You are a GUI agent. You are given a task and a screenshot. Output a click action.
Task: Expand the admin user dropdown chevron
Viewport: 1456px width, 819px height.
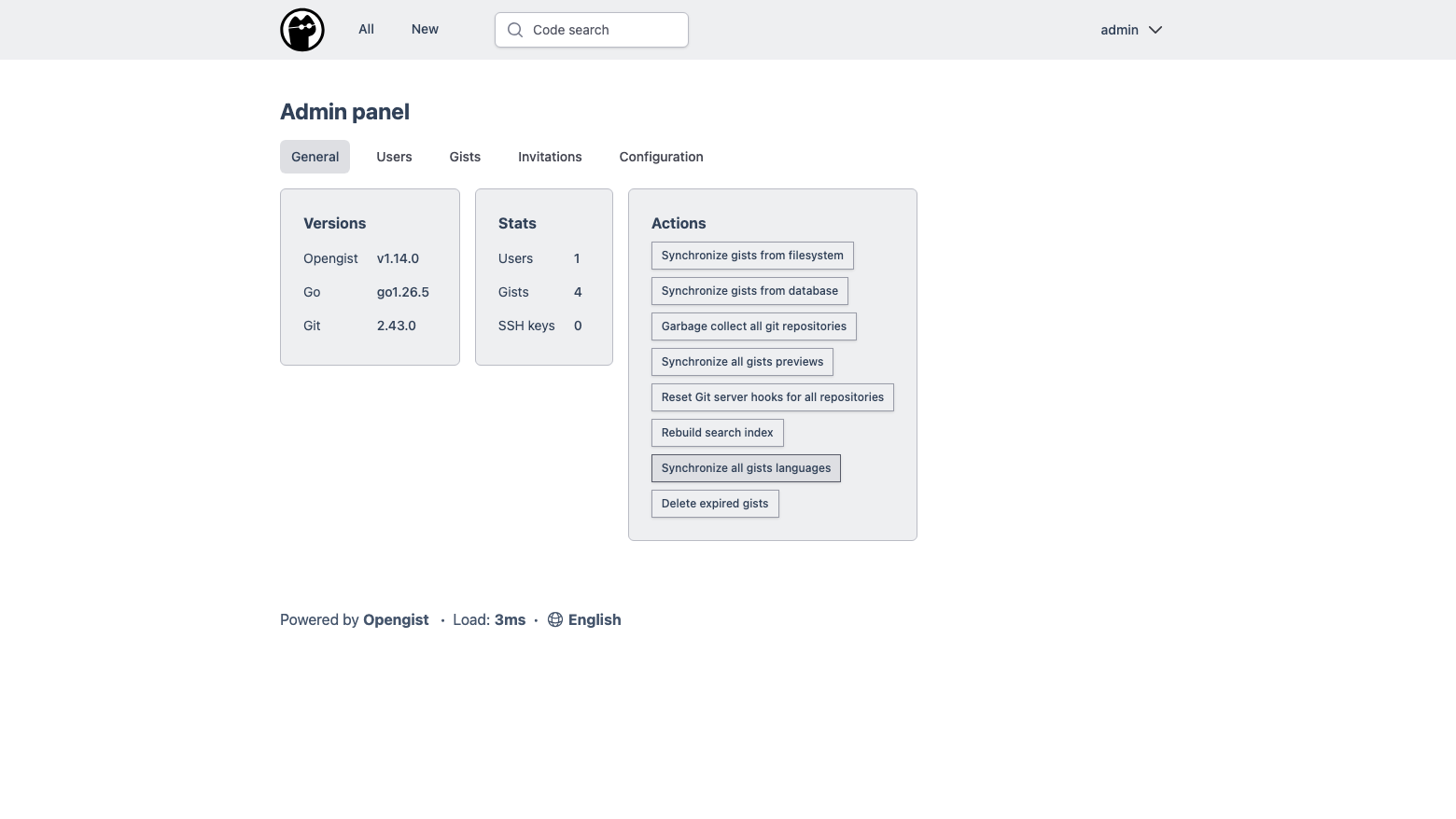(1155, 30)
